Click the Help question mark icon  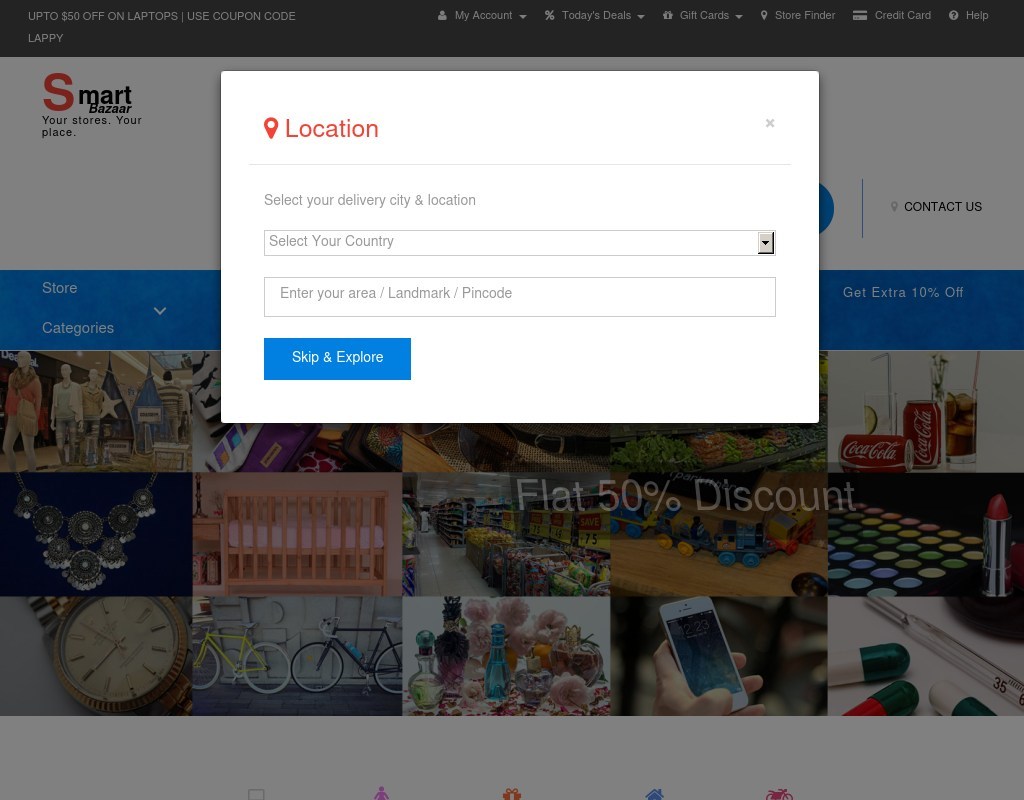tap(954, 16)
